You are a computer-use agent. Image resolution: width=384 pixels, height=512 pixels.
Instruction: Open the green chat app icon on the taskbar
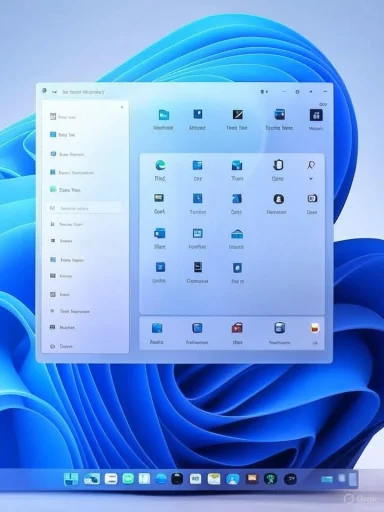(x=128, y=479)
